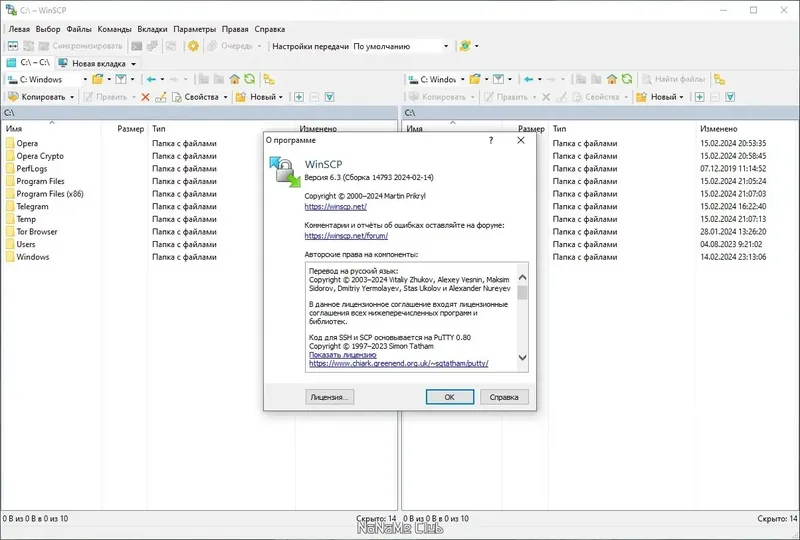Expand the left panel back history dropdown arrow
800x540 pixels.
(162, 79)
